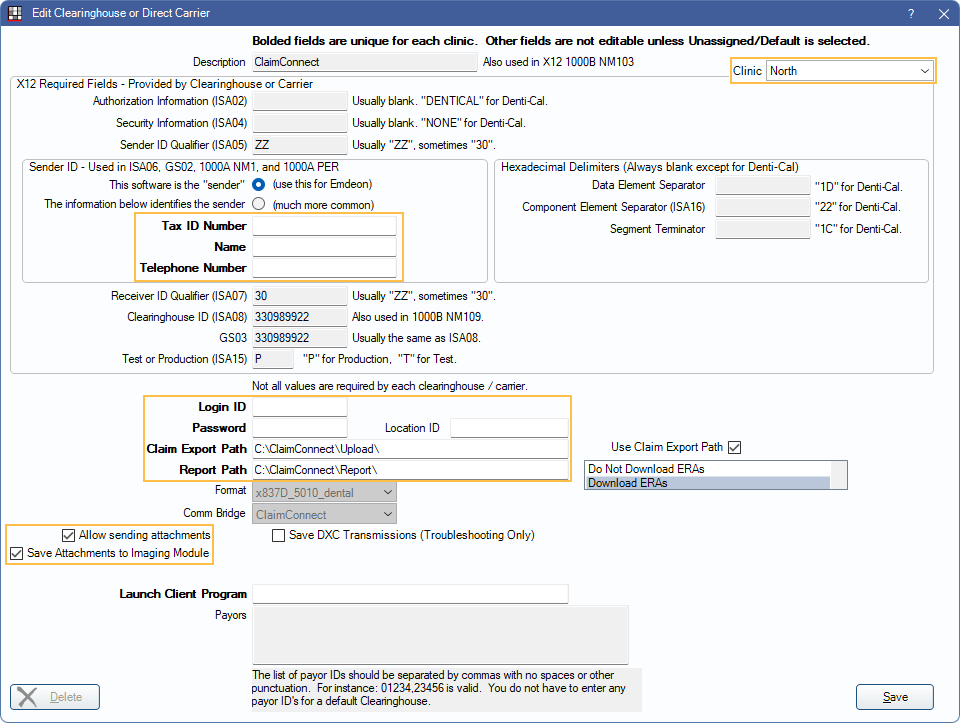Enable Save DXC Transmissions checkbox

coord(279,535)
